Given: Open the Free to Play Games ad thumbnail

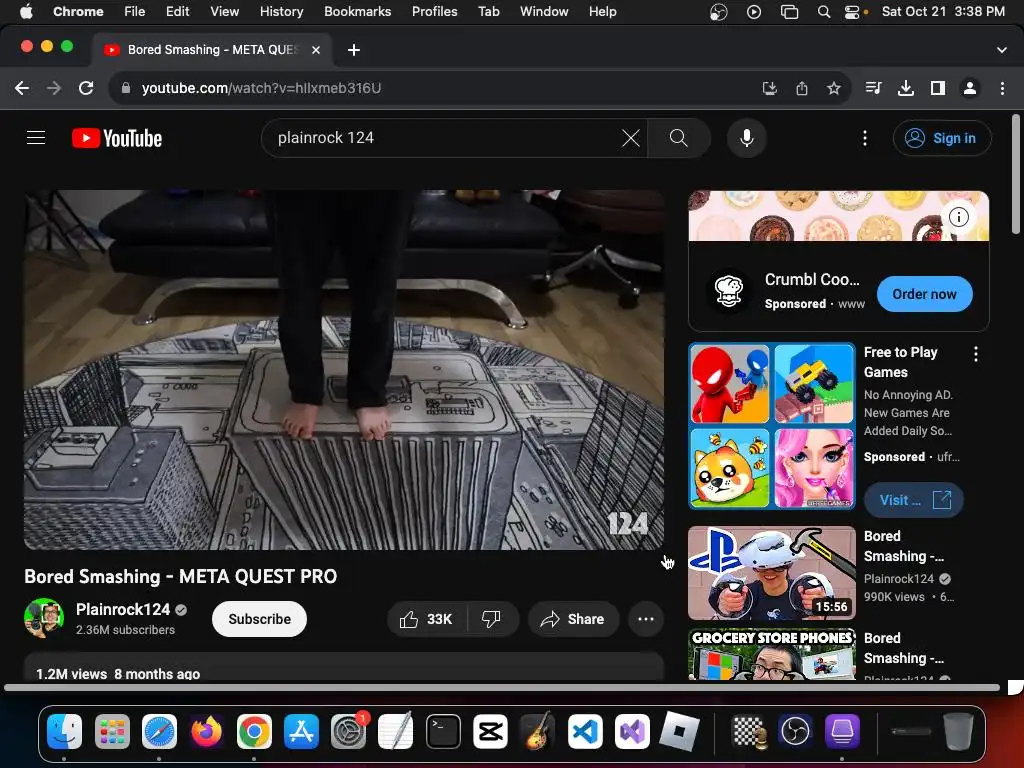Looking at the screenshot, I should coord(772,426).
